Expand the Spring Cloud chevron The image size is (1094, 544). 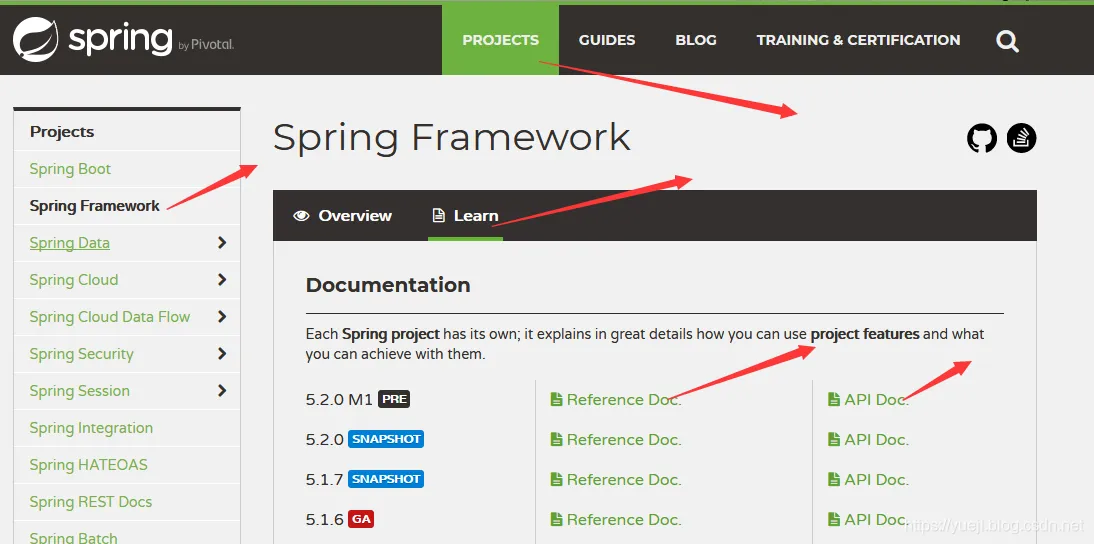pos(222,280)
